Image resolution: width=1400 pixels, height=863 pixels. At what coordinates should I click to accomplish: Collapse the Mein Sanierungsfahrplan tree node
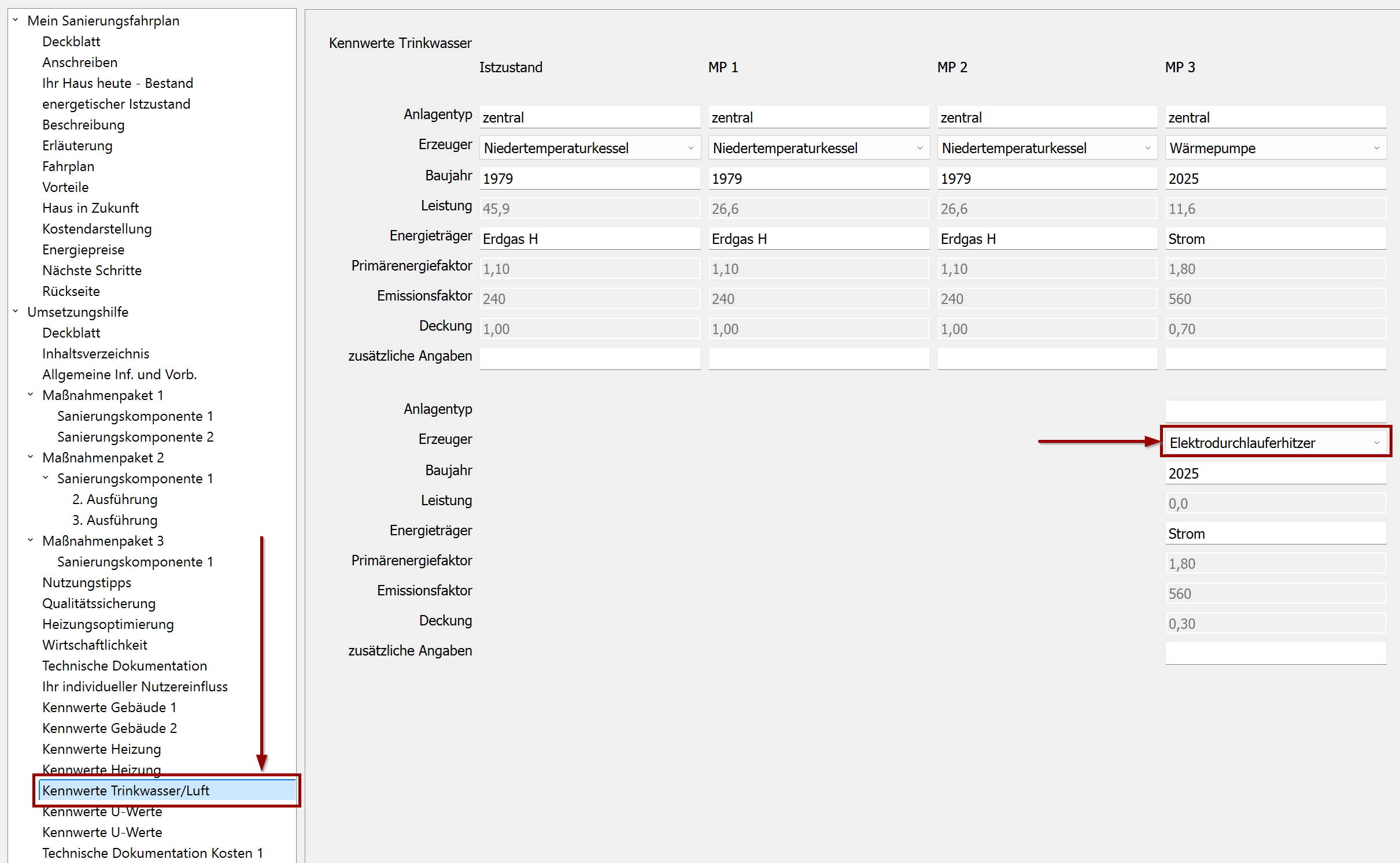tap(16, 20)
